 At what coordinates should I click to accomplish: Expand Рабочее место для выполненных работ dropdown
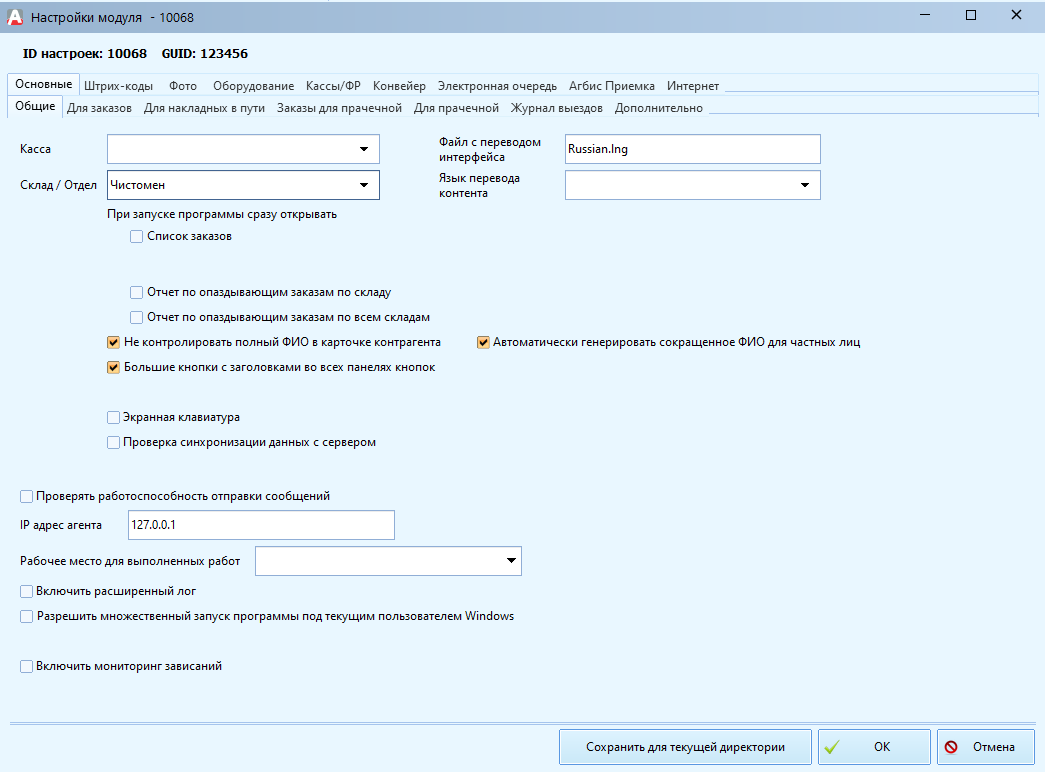click(x=511, y=561)
